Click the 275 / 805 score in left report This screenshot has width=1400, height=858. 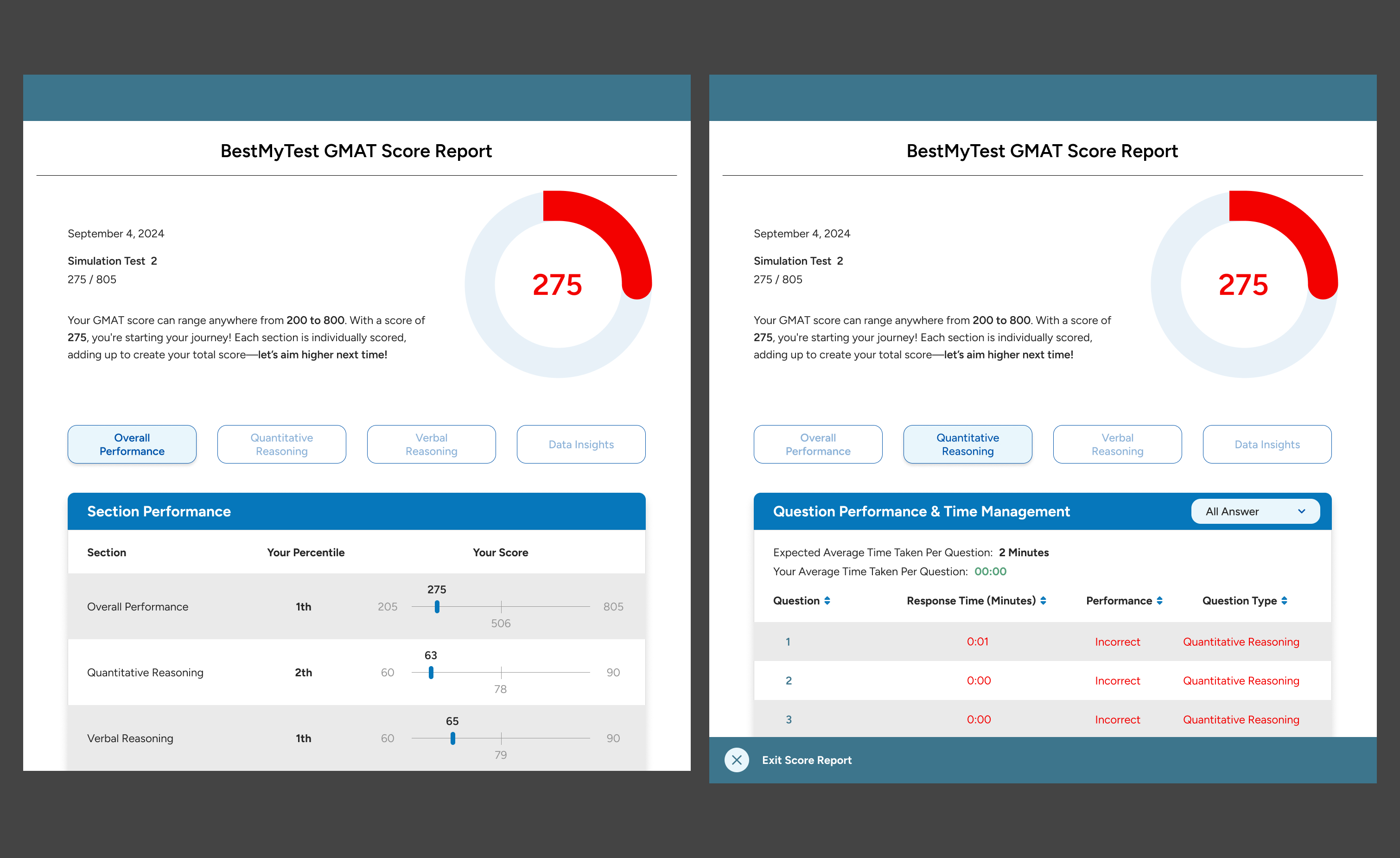click(x=92, y=280)
